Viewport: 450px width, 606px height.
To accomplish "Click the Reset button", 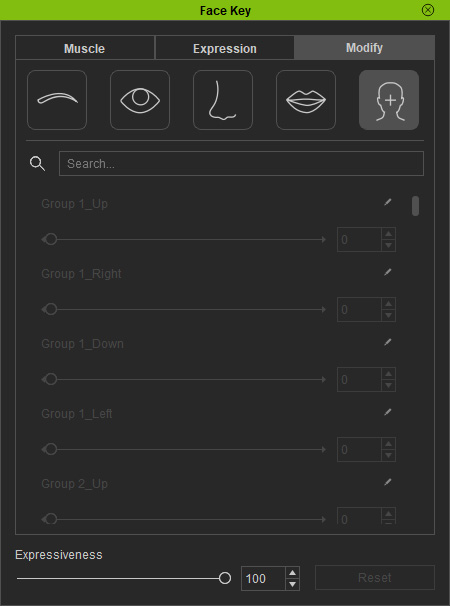I will pyautogui.click(x=375, y=578).
